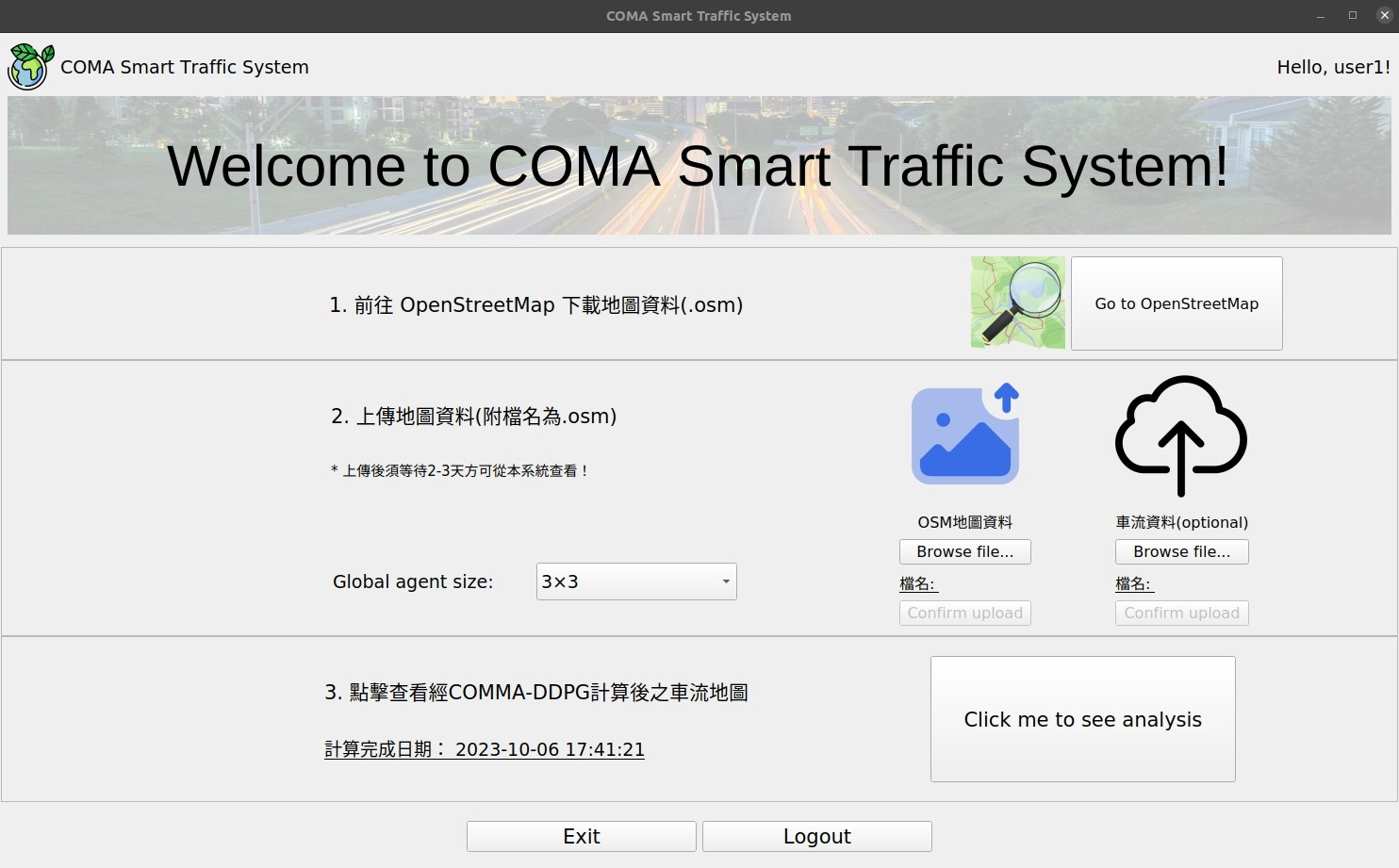This screenshot has height=868, width=1399.
Task: Browse file for 車流資料(optional)
Action: pyautogui.click(x=1181, y=551)
